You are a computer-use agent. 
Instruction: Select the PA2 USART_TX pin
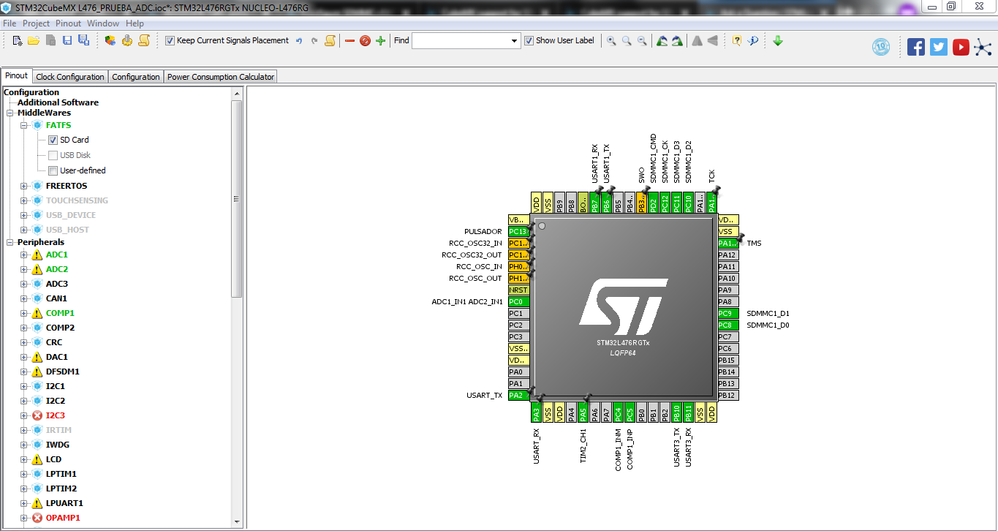coord(517,395)
